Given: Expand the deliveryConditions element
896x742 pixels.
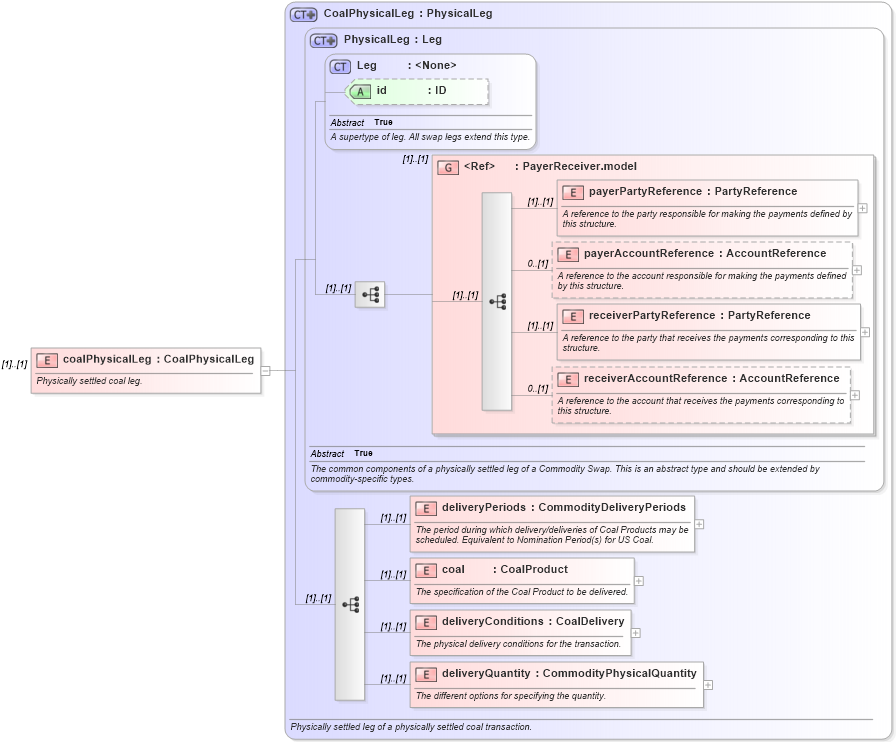Looking at the screenshot, I should (x=635, y=633).
